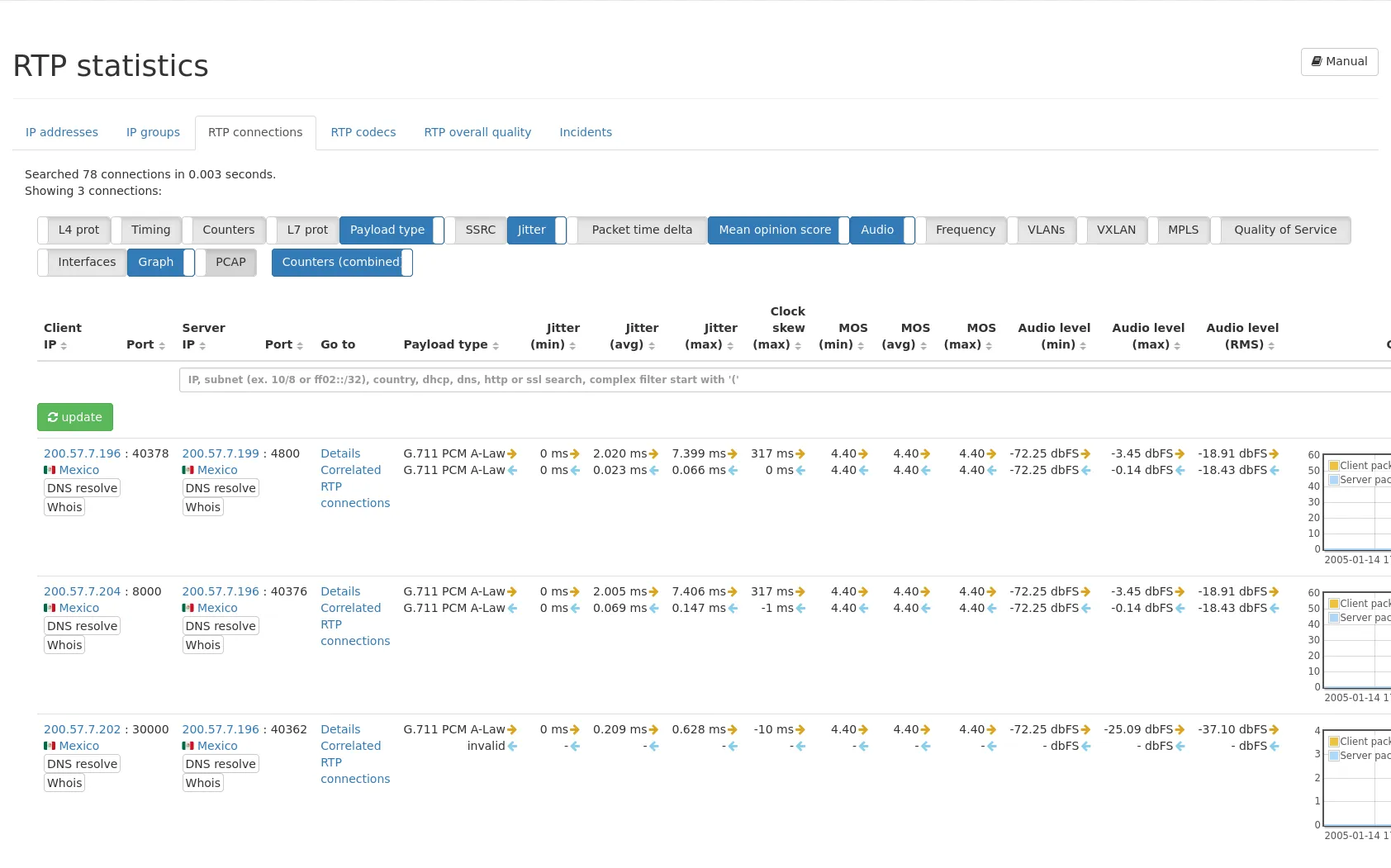Click orange arrow beside -25.09 dBFS
This screenshot has height=868, width=1391.
[x=1180, y=730]
